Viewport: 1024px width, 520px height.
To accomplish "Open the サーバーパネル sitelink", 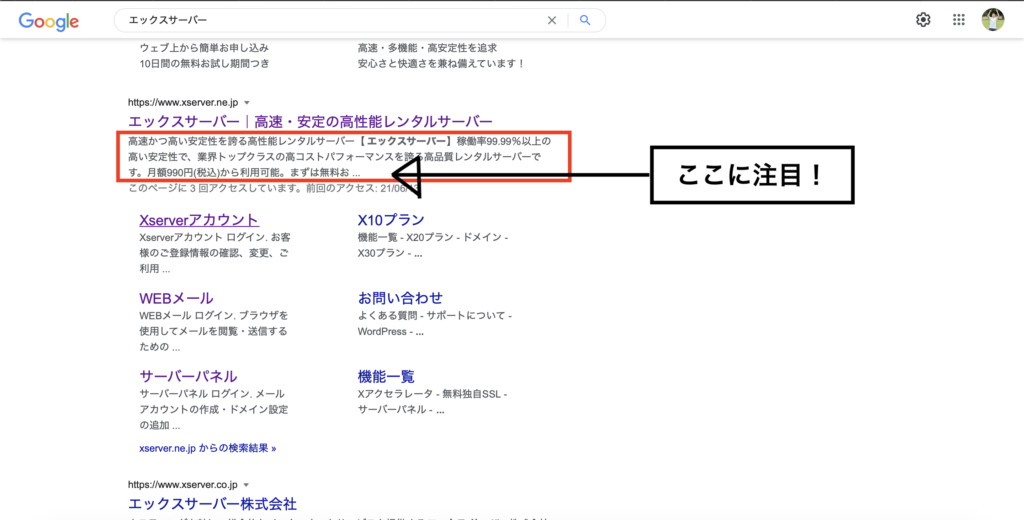I will [x=188, y=376].
